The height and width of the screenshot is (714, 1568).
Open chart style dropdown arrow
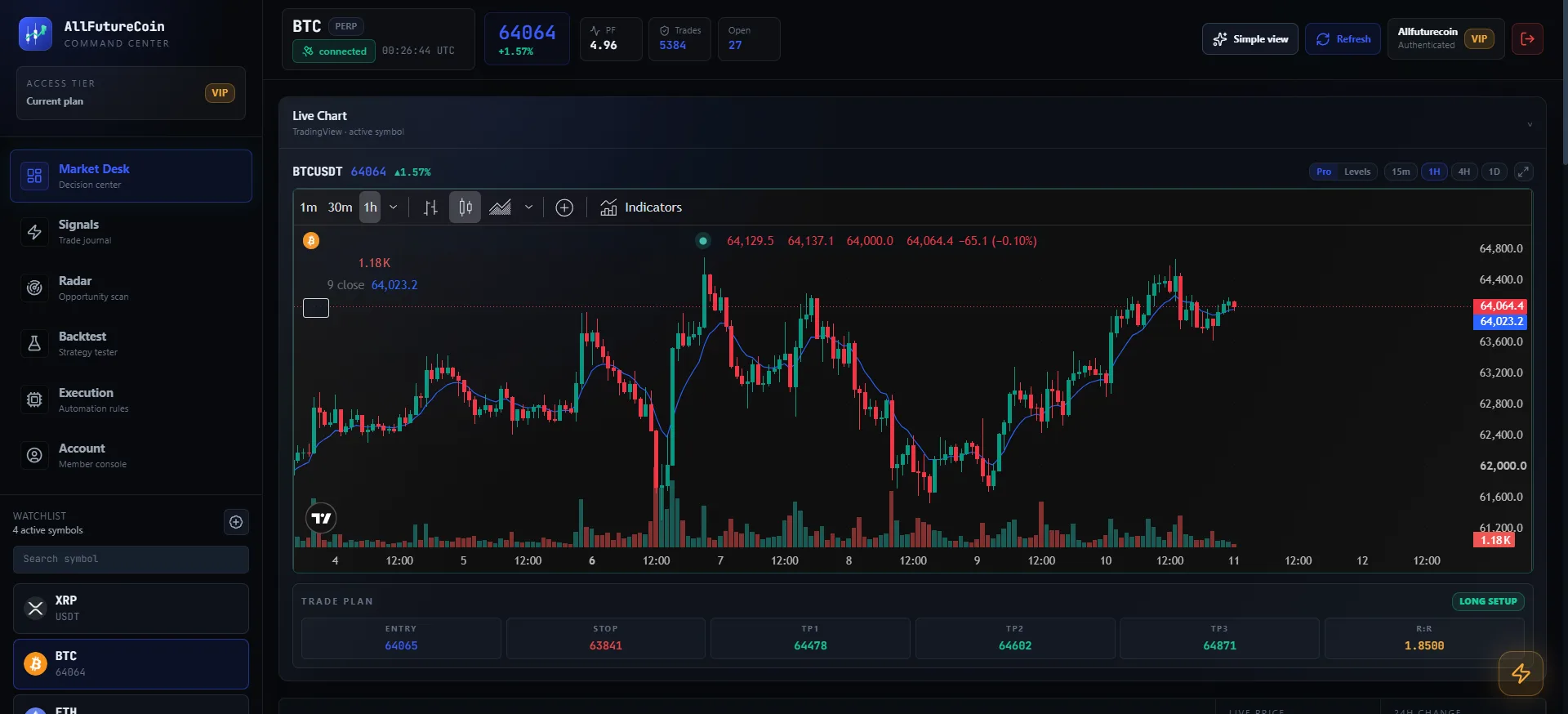[x=528, y=208]
